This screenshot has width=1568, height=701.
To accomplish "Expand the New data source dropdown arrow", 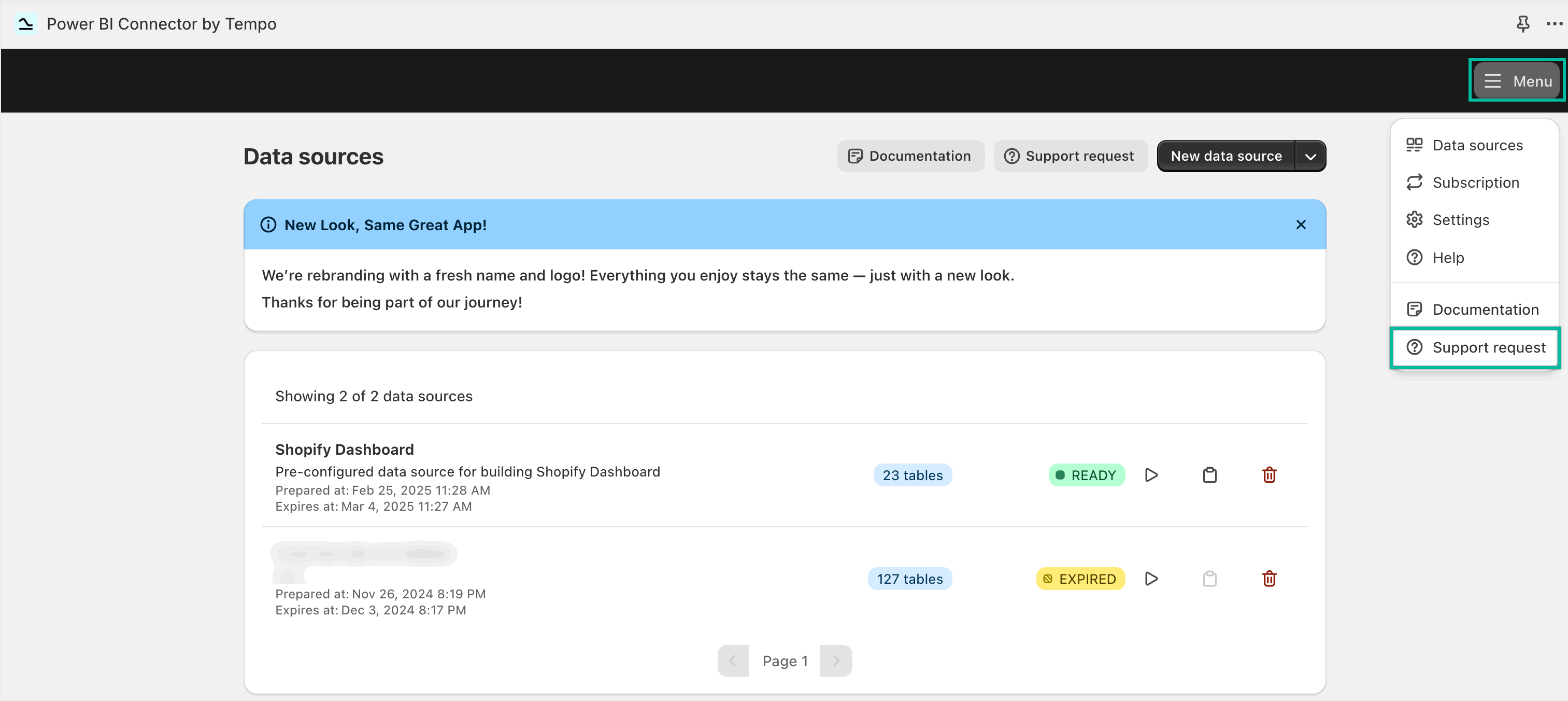I will pos(1311,156).
